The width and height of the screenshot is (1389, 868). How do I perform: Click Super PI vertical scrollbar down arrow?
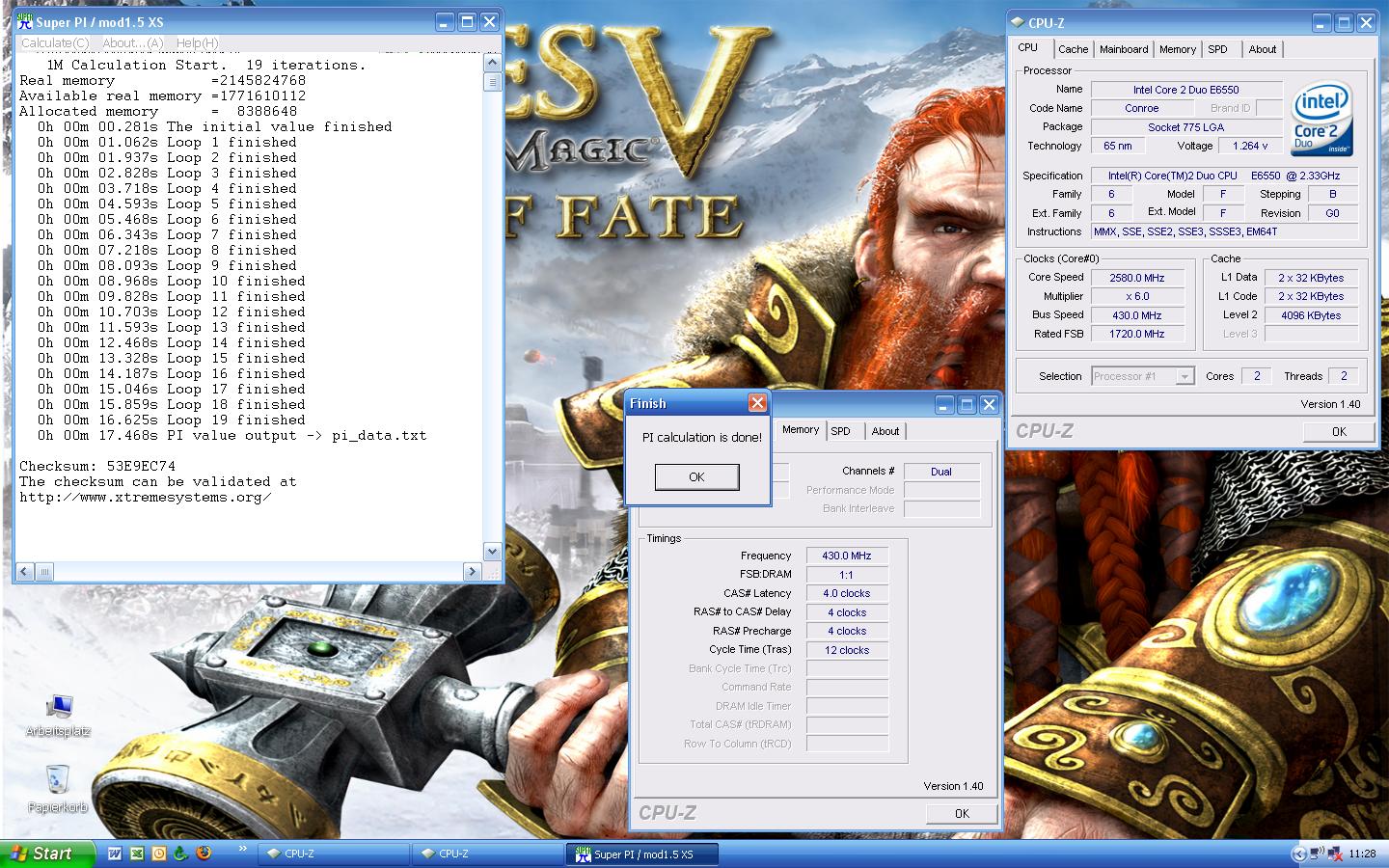pos(492,552)
